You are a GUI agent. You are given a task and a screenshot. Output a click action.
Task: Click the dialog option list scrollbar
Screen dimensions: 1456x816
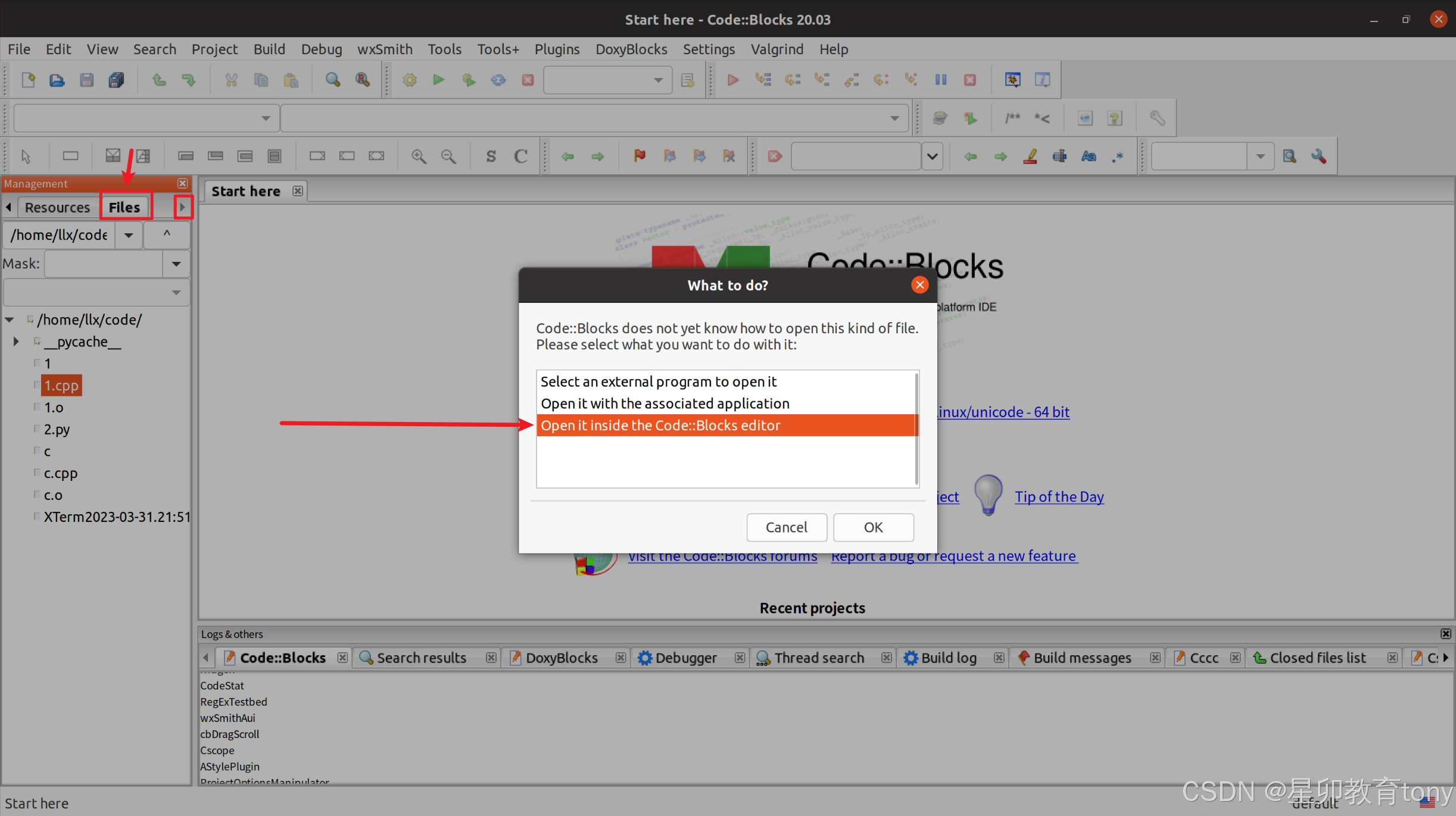917,429
